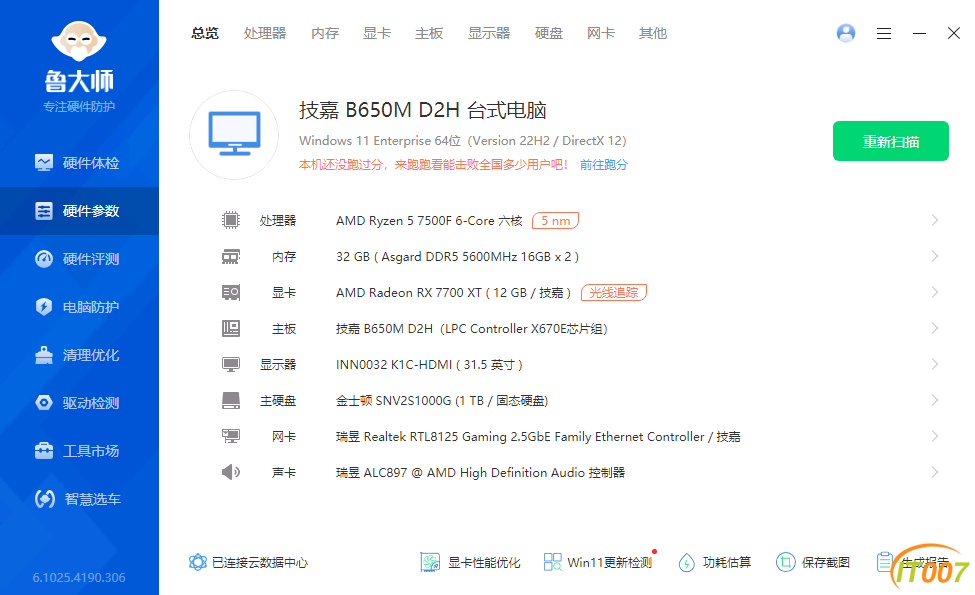This screenshot has width=975, height=595.
Task: Open 功耗估算 power estimate
Action: point(714,563)
